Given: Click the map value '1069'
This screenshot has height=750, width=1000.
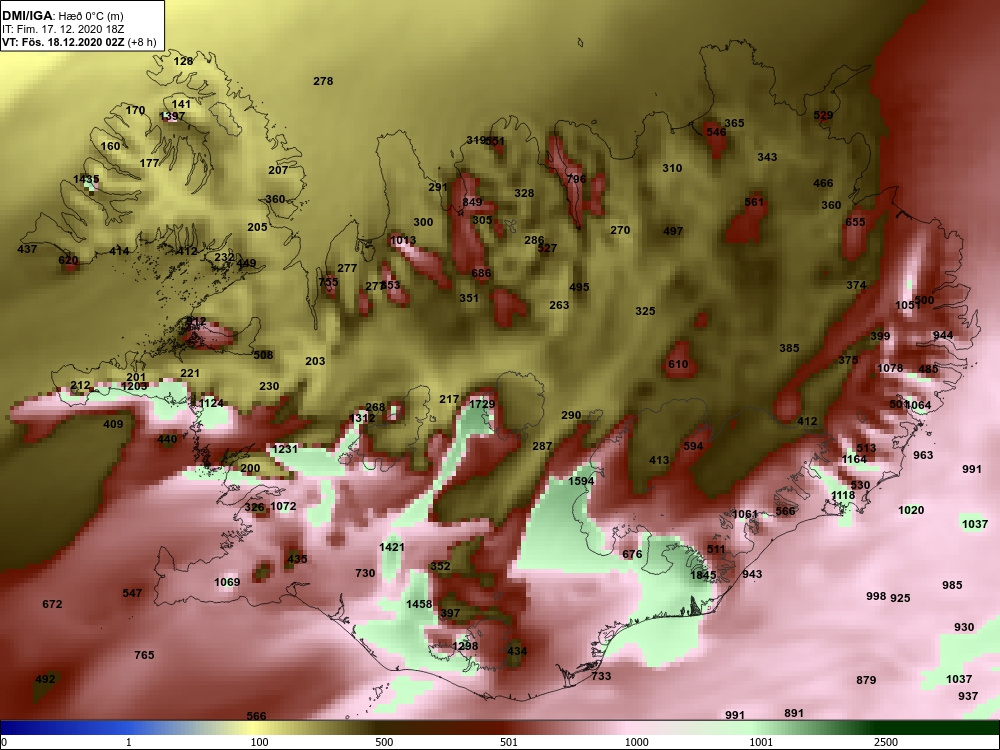Looking at the screenshot, I should pos(227,582).
